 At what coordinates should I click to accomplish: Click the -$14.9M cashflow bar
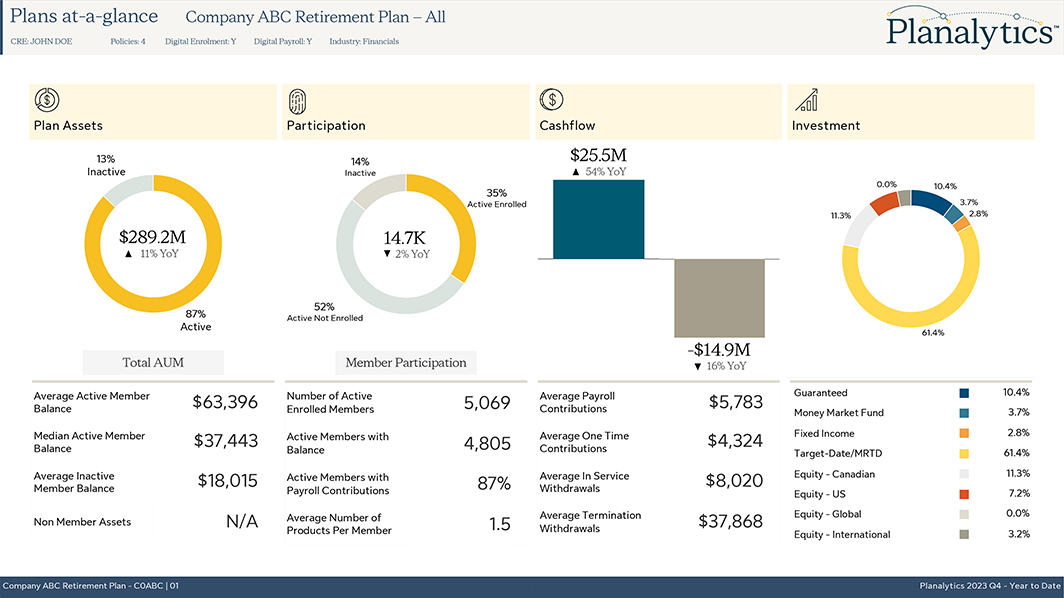pos(720,297)
